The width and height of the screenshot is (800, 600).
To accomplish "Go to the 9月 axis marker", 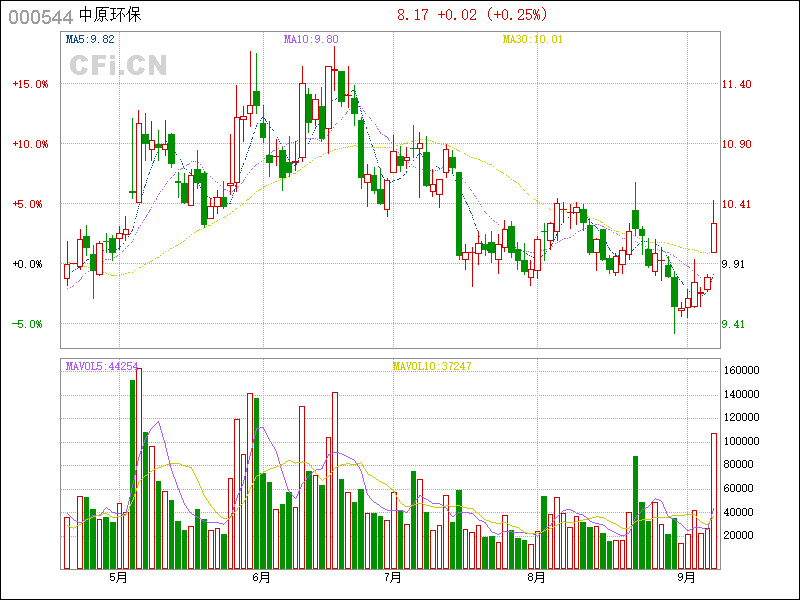I will 685,578.
